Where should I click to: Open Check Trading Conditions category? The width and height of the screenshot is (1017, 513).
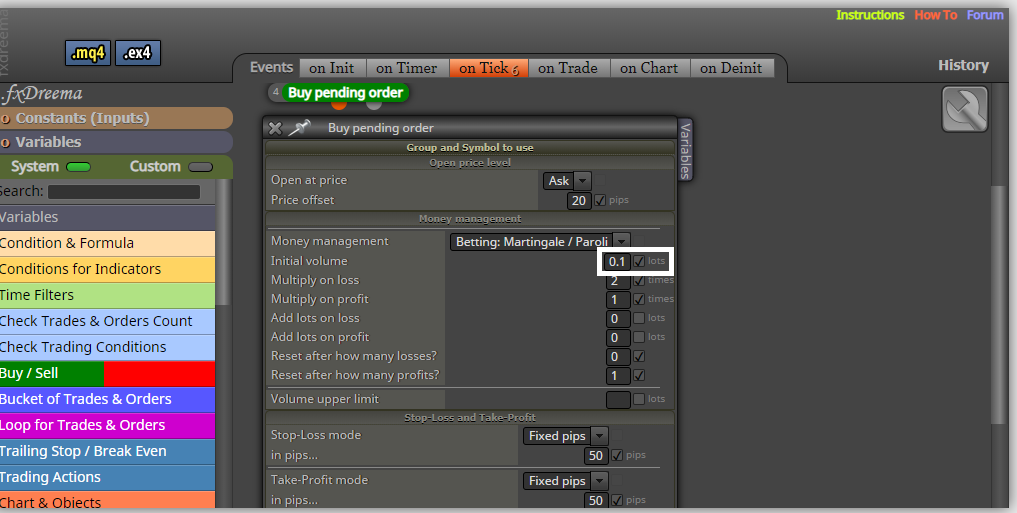(x=107, y=347)
